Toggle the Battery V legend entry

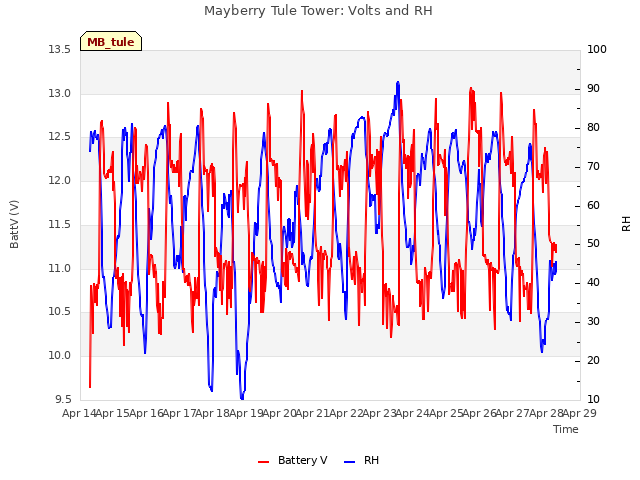(293, 460)
